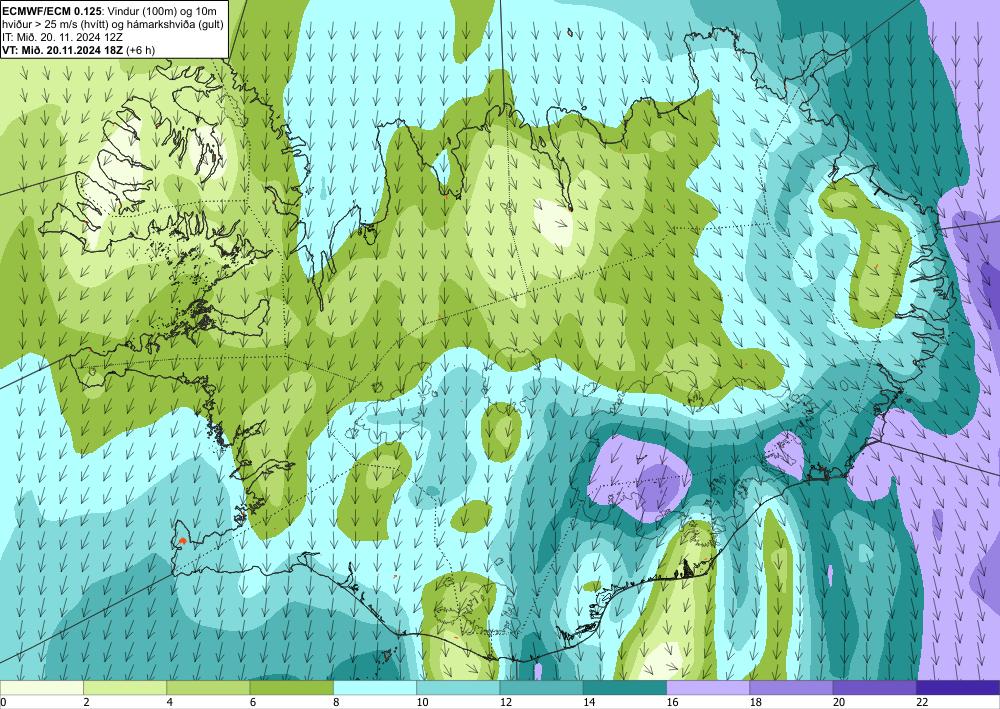Select the violet 20–22 legend swatch
This screenshot has width=1000, height=709.
point(875,688)
